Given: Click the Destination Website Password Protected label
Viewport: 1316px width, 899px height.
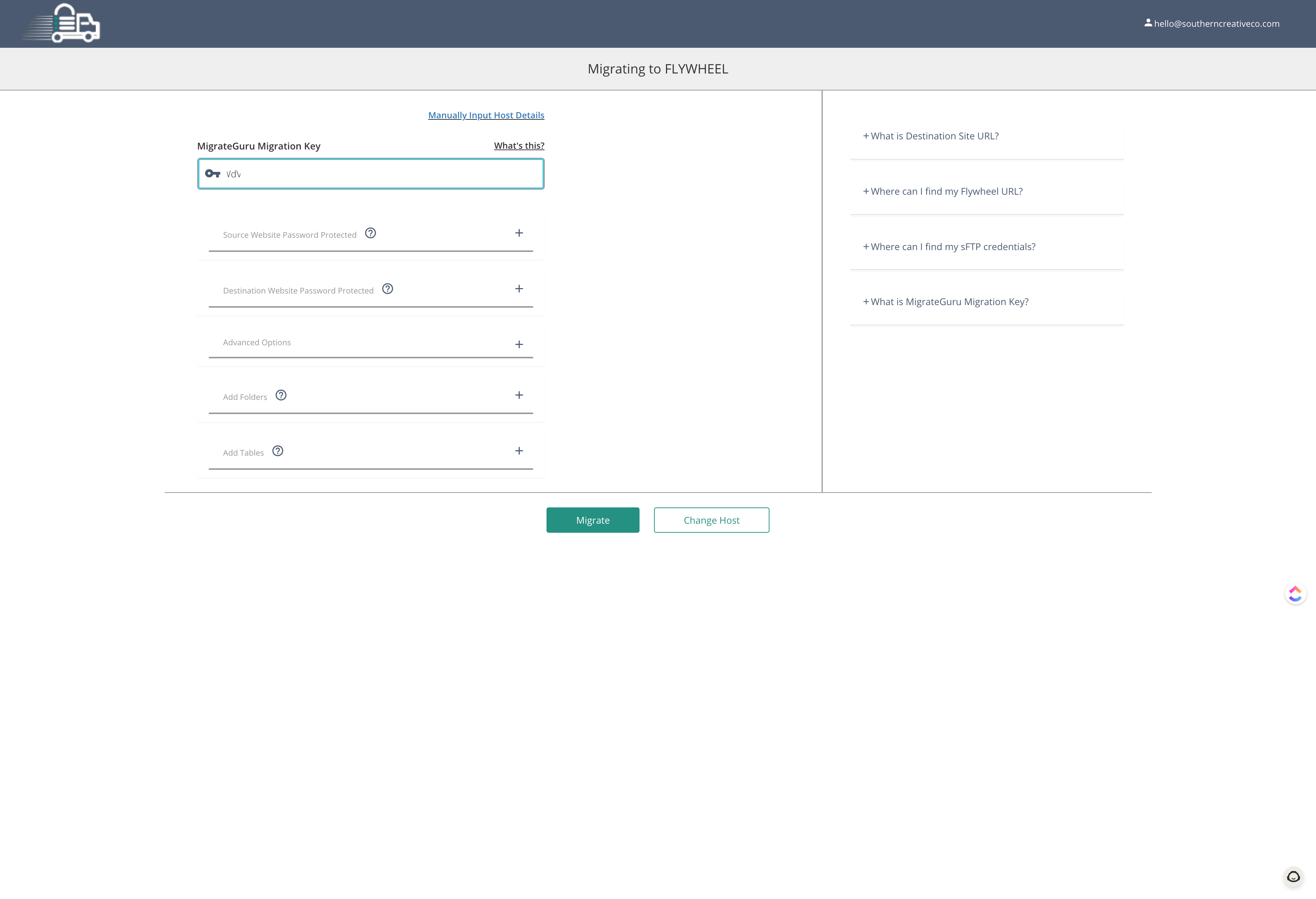Looking at the screenshot, I should coord(298,290).
